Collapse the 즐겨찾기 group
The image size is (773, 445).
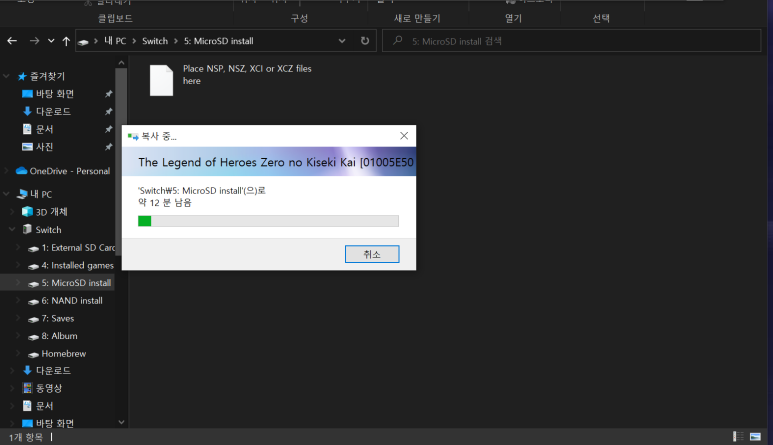[6, 76]
